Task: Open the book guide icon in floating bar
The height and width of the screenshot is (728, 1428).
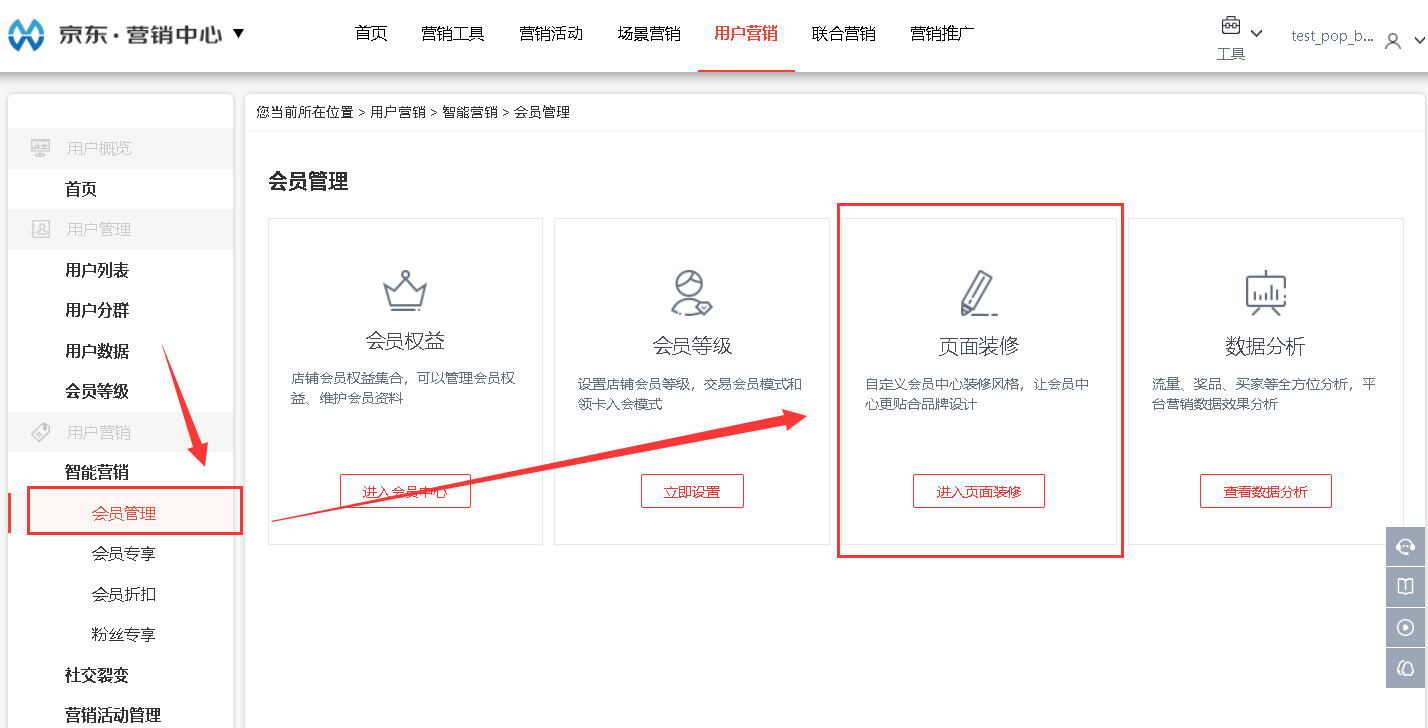Action: pyautogui.click(x=1406, y=587)
